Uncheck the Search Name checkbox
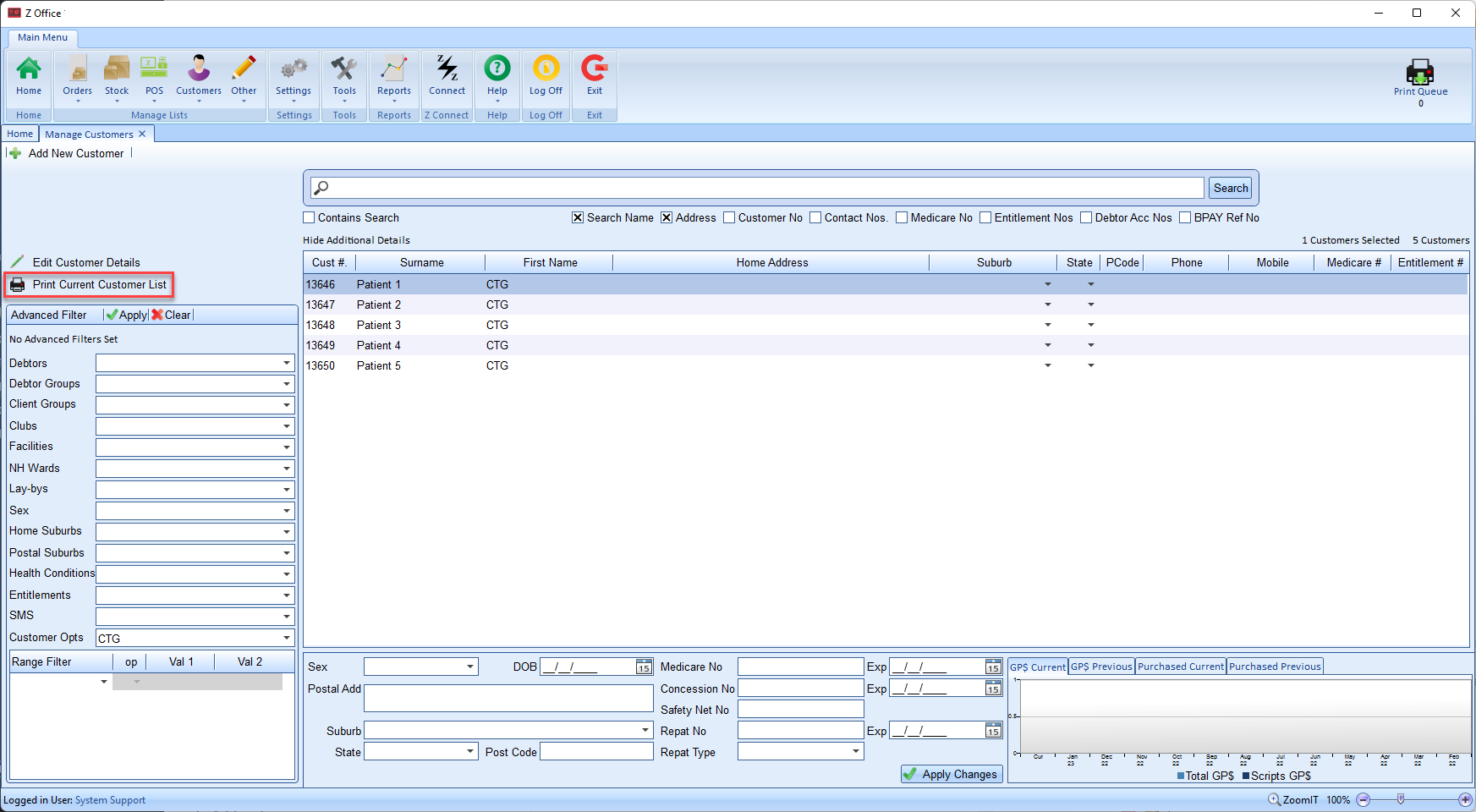The width and height of the screenshot is (1476, 812). tap(578, 217)
